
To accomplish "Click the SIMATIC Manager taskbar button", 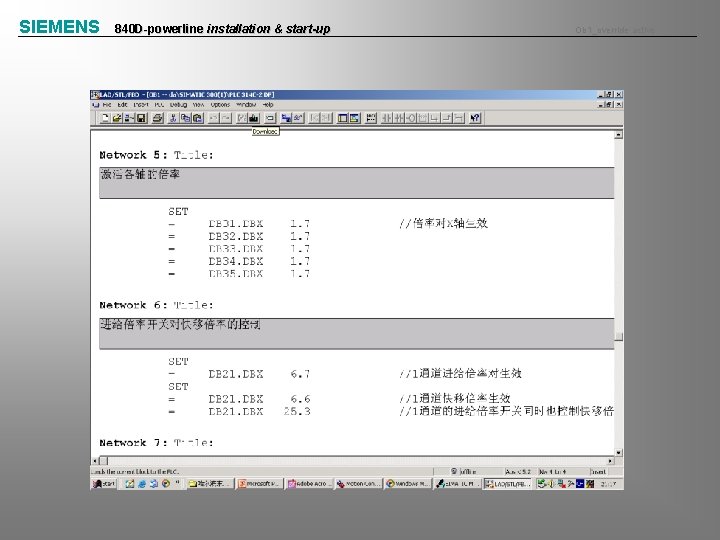I will coord(458,484).
